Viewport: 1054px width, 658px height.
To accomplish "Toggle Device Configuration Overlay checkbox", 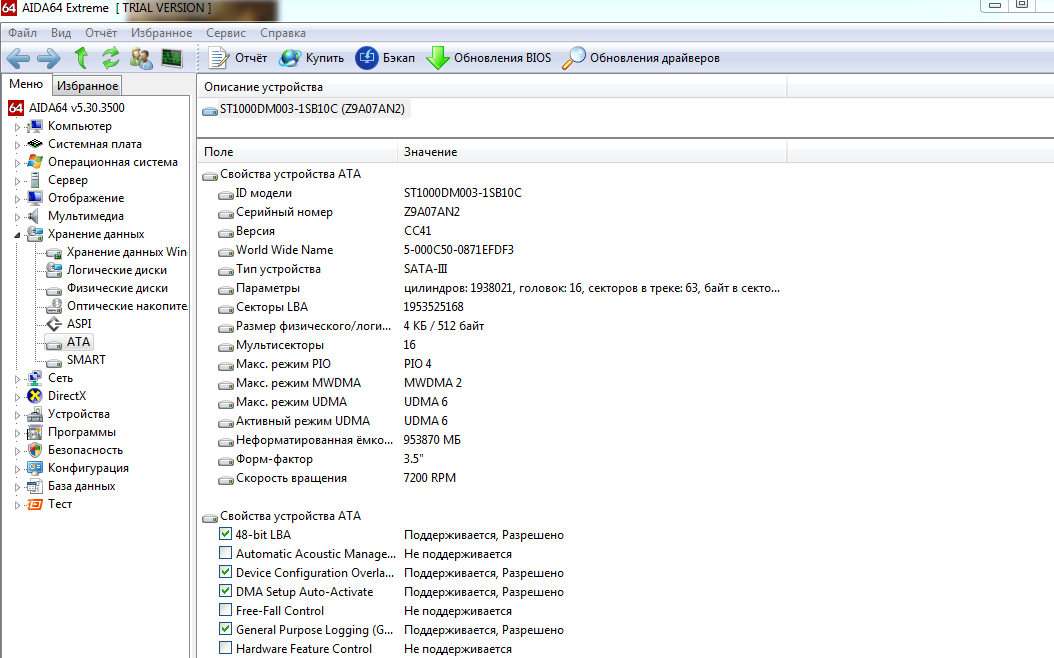I will (x=225, y=572).
